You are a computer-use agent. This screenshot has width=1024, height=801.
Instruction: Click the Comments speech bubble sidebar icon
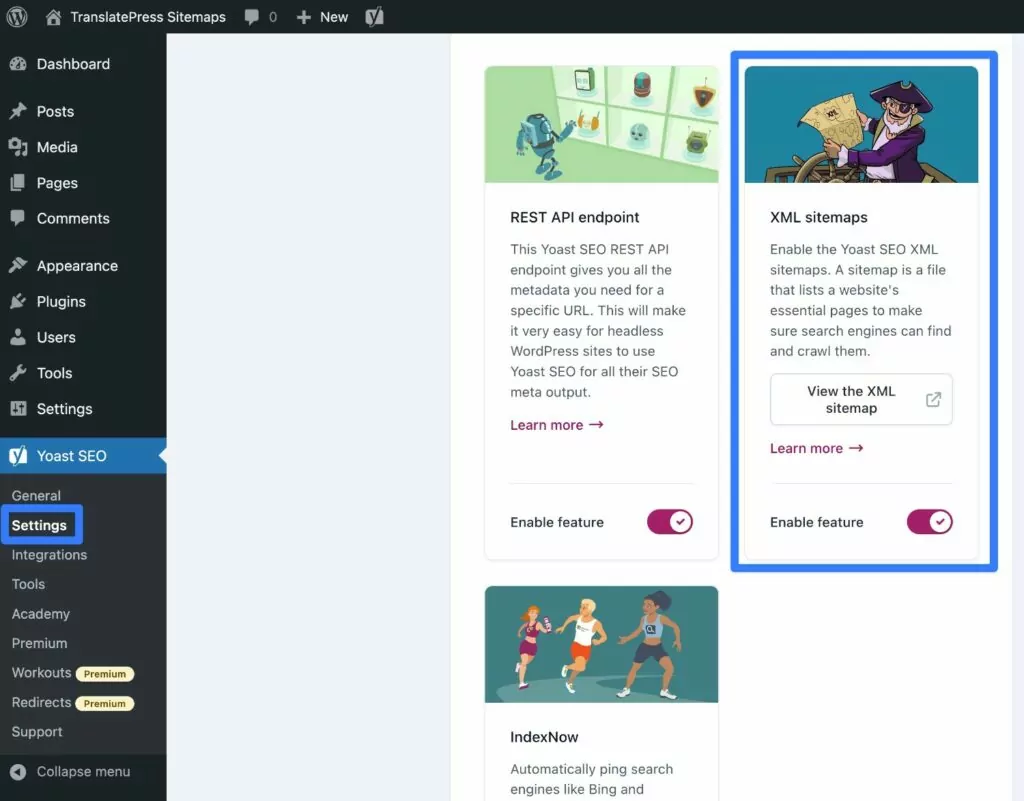18,218
